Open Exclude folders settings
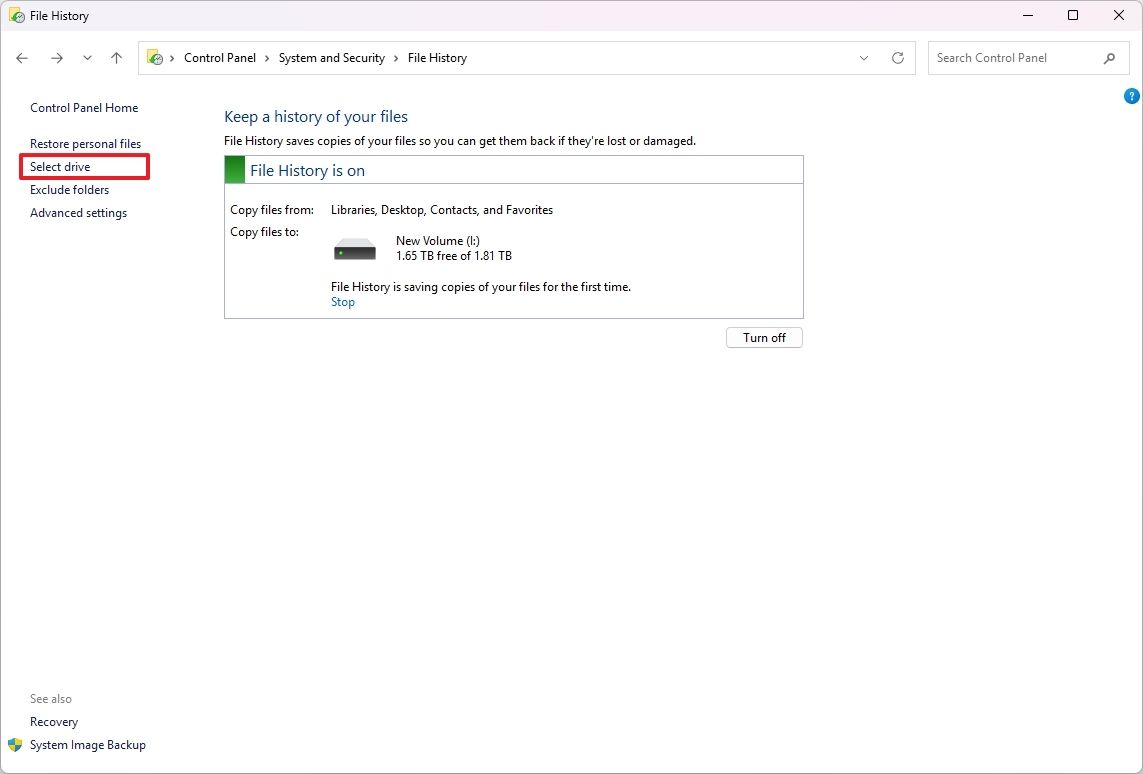This screenshot has width=1143, height=774. point(68,189)
